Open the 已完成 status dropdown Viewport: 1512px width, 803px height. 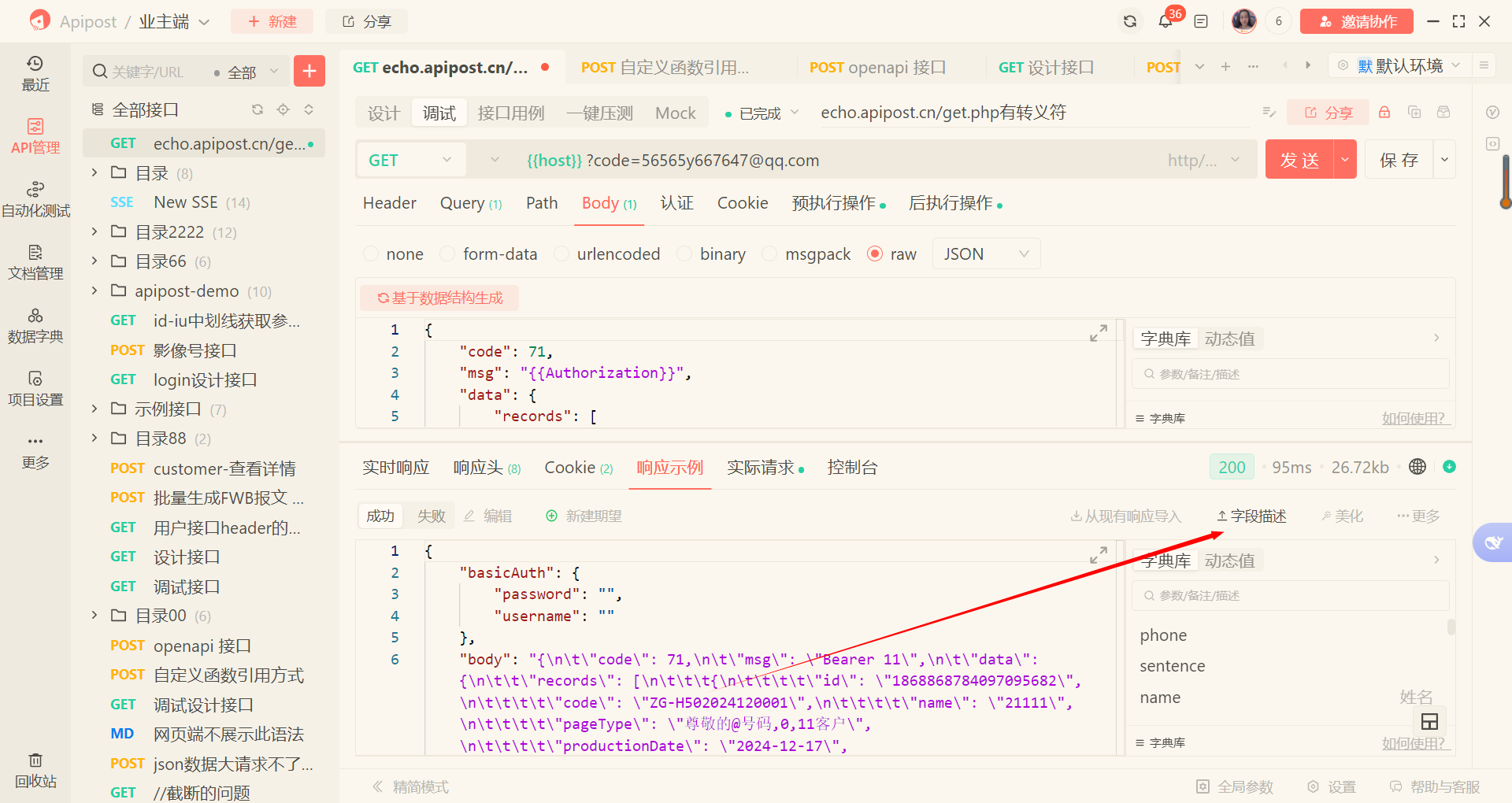point(762,113)
